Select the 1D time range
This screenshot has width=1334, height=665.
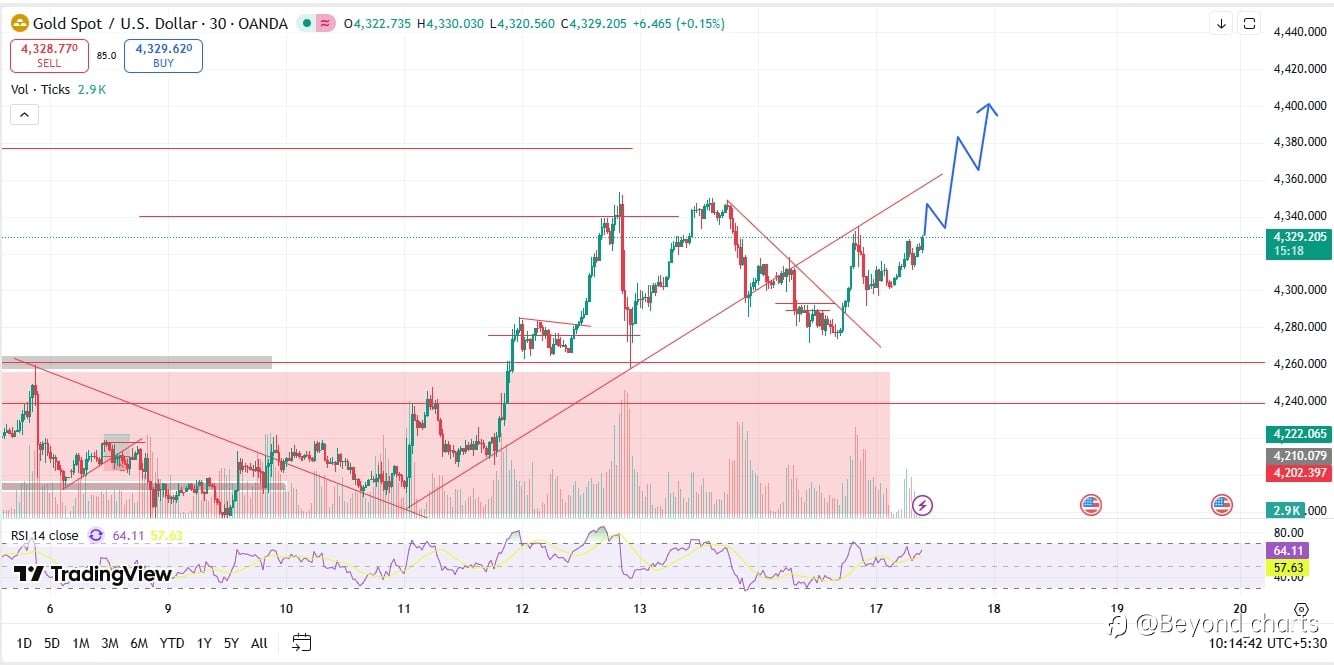tap(24, 643)
